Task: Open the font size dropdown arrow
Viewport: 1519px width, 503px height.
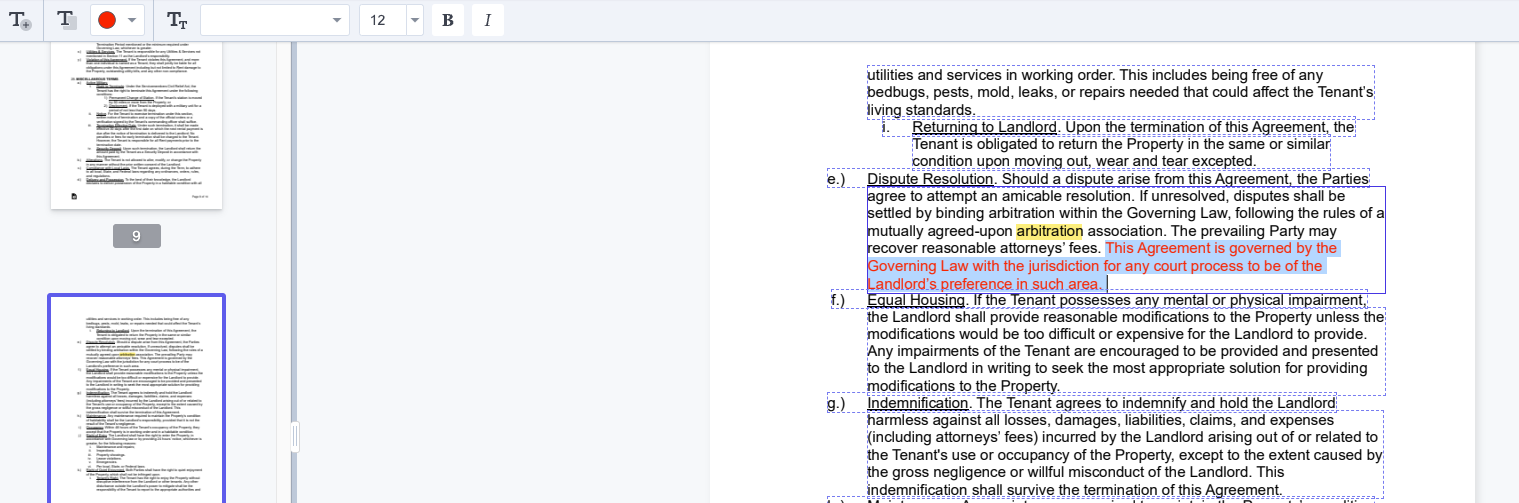Action: (x=414, y=20)
